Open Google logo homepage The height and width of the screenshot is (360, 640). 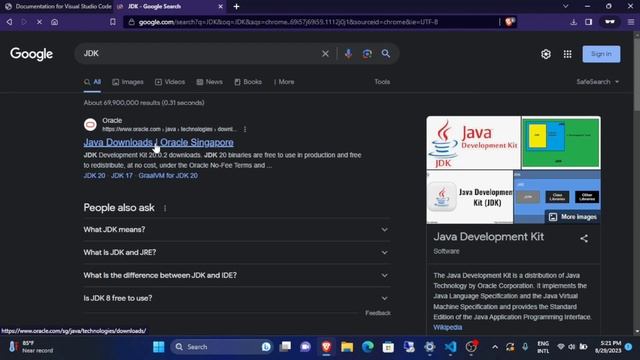(x=31, y=54)
